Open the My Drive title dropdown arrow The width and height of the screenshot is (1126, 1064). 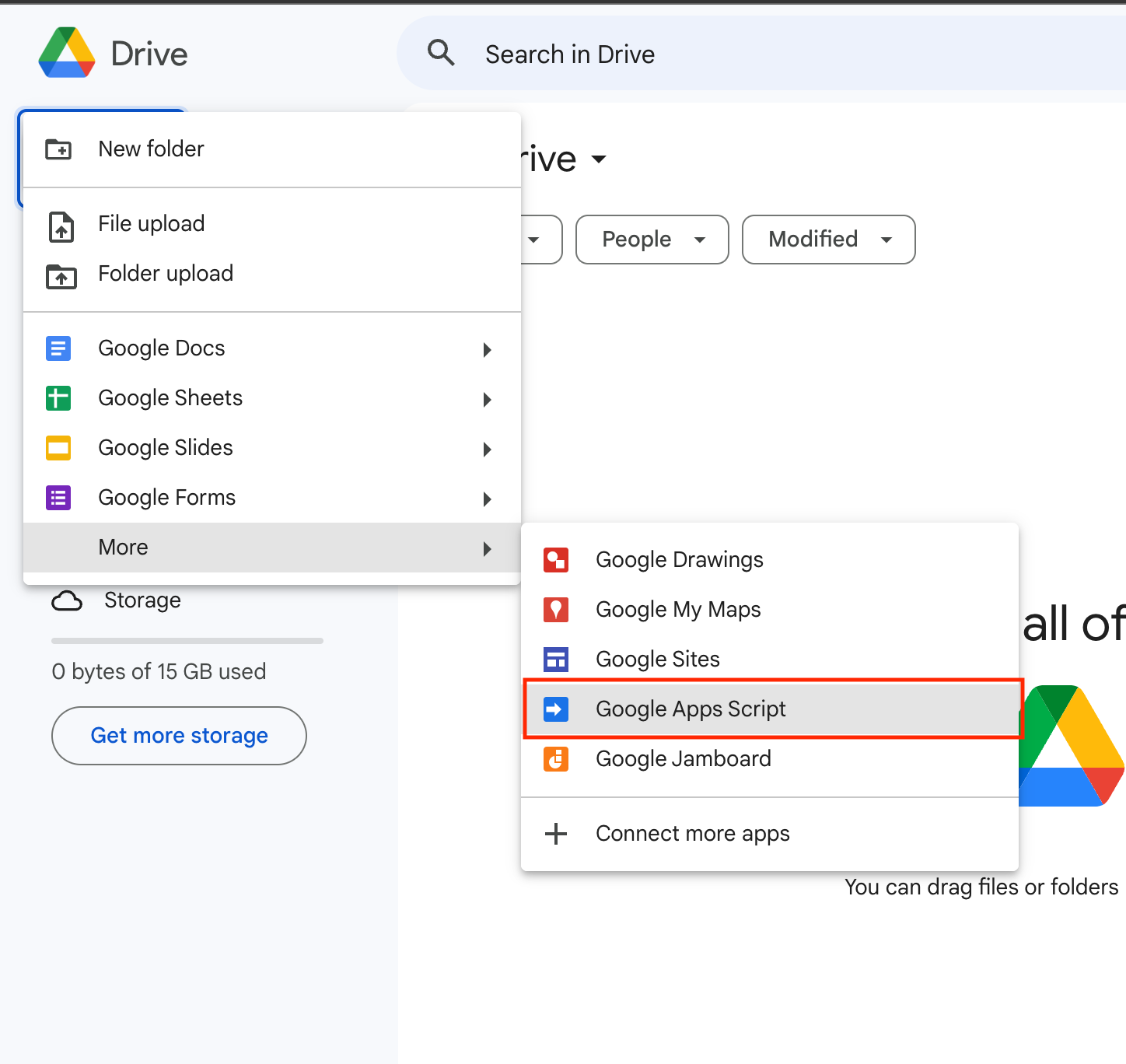pyautogui.click(x=598, y=159)
